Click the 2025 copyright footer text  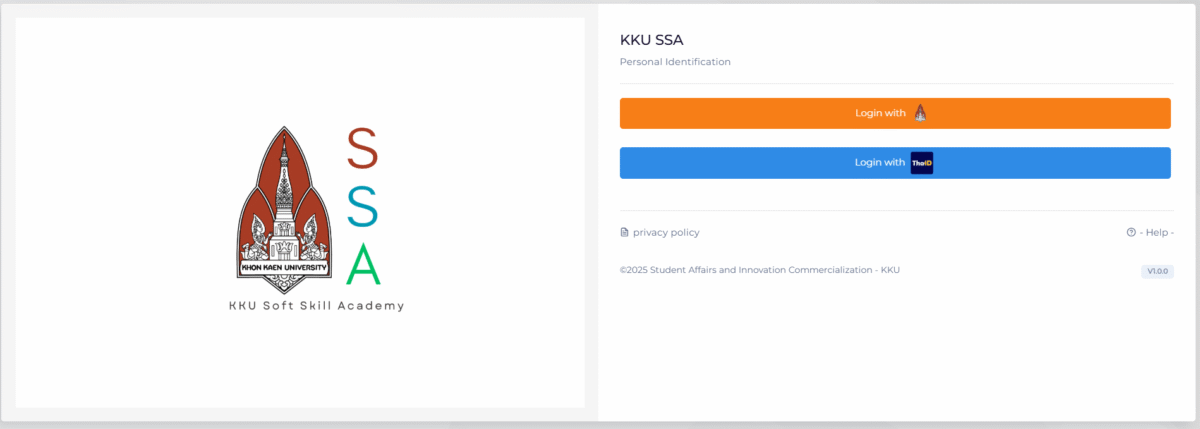(759, 270)
